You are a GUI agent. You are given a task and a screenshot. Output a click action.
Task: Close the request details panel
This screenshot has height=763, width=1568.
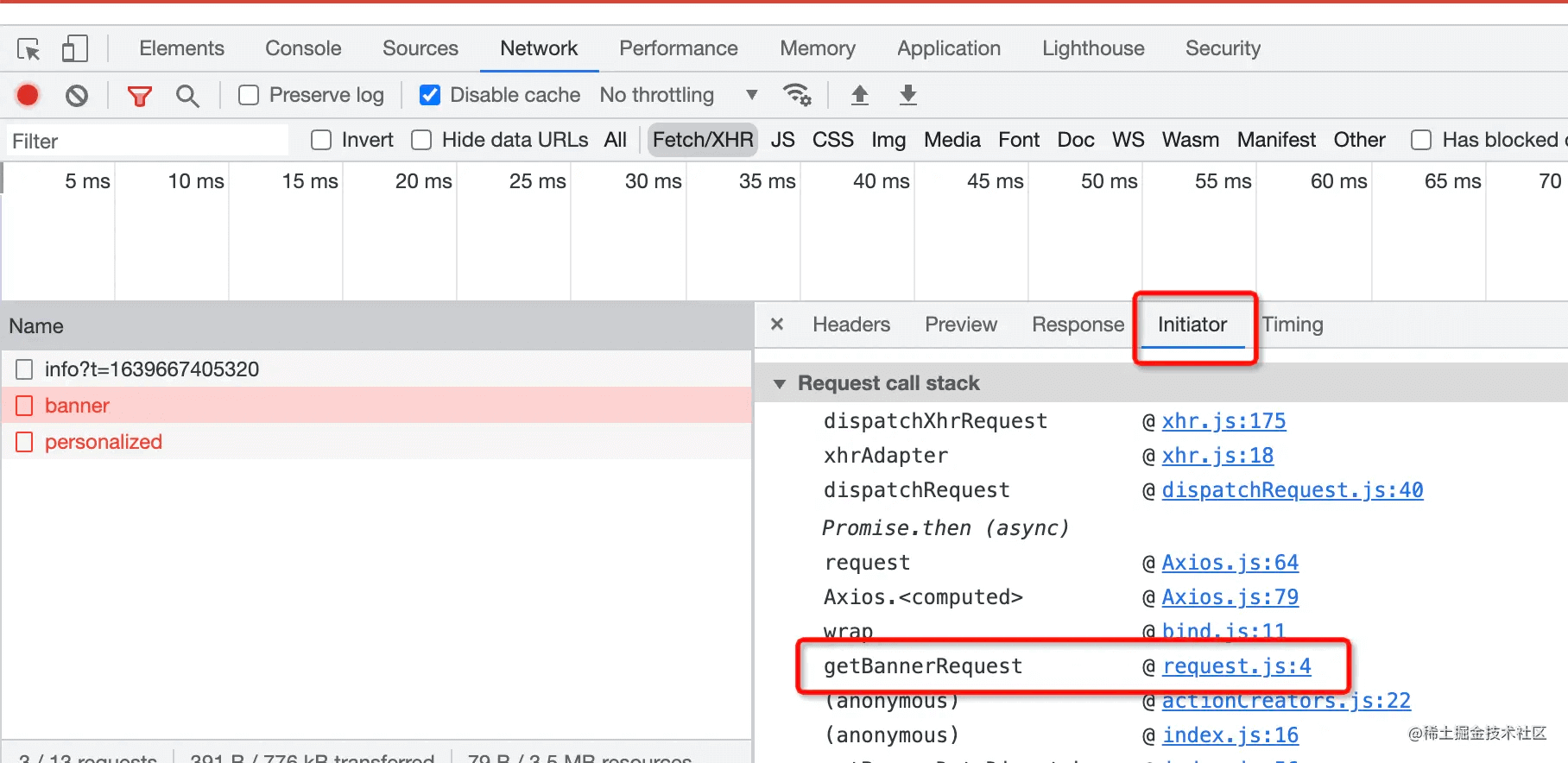[777, 325]
